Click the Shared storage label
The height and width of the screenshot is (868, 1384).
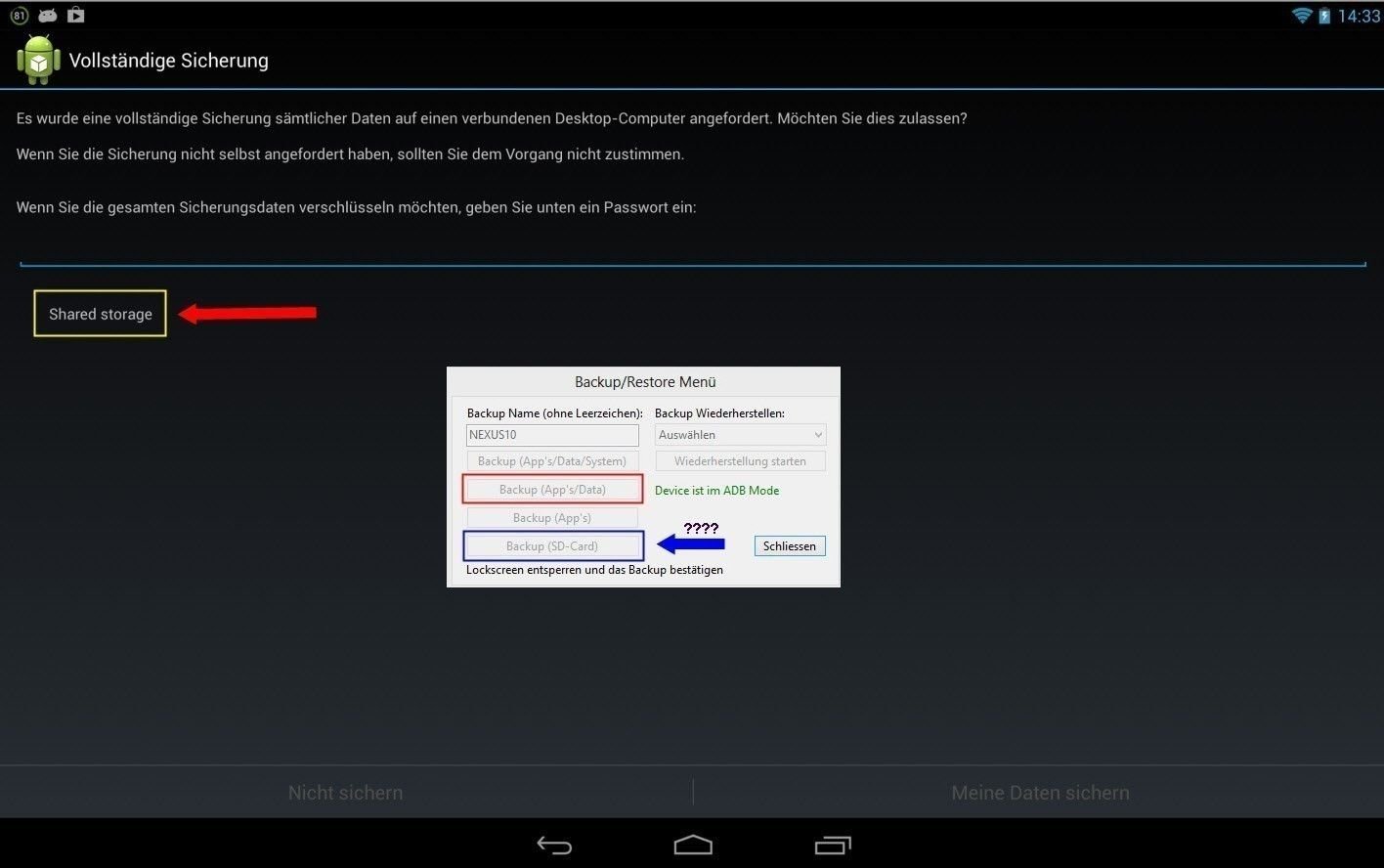(x=101, y=314)
